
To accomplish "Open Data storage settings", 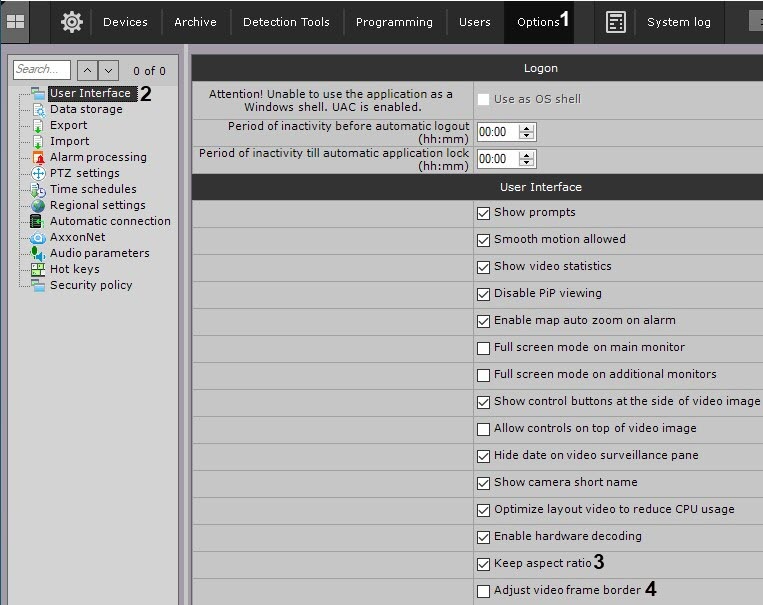I will click(x=86, y=109).
